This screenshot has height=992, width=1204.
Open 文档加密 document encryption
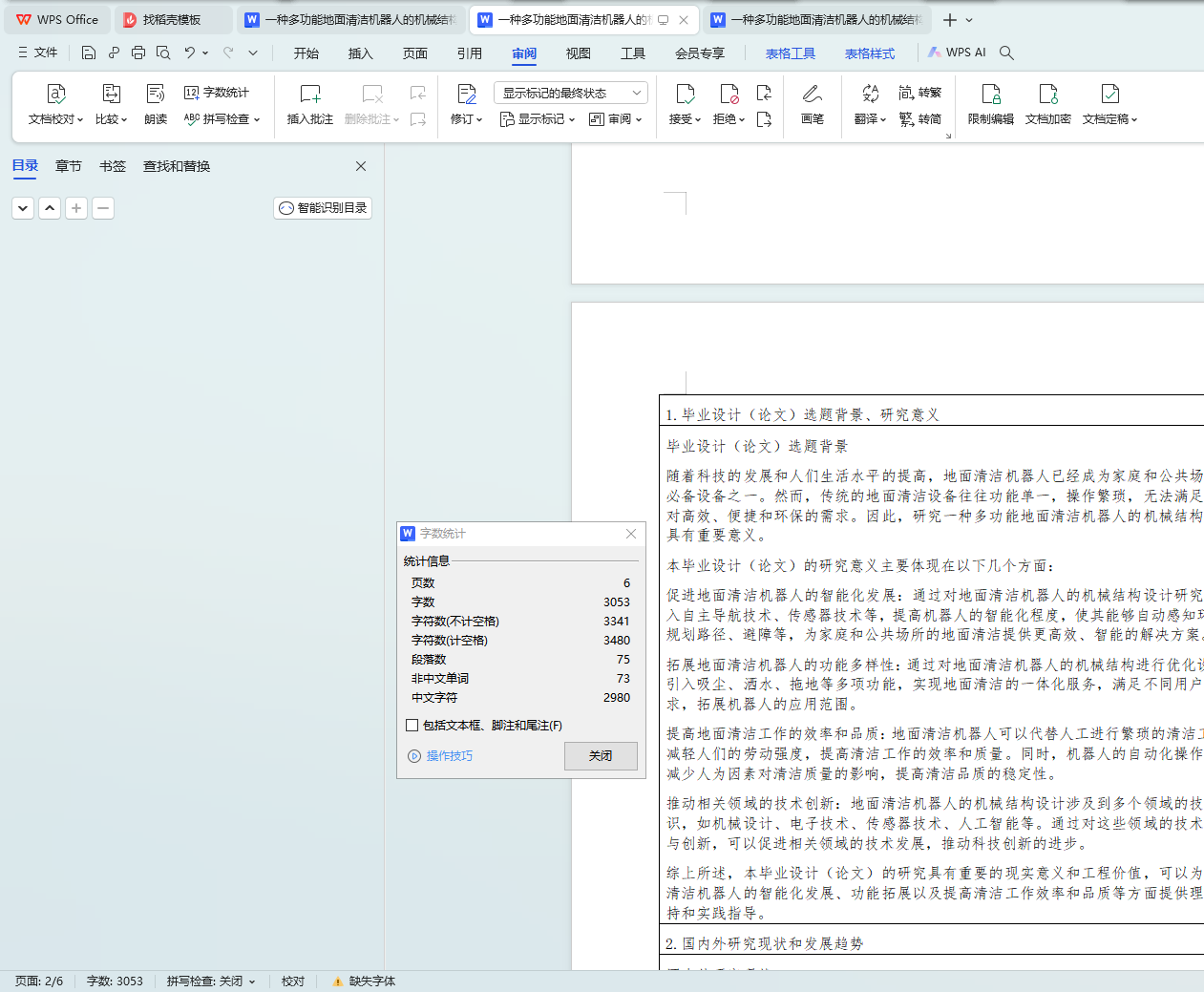pyautogui.click(x=1048, y=105)
